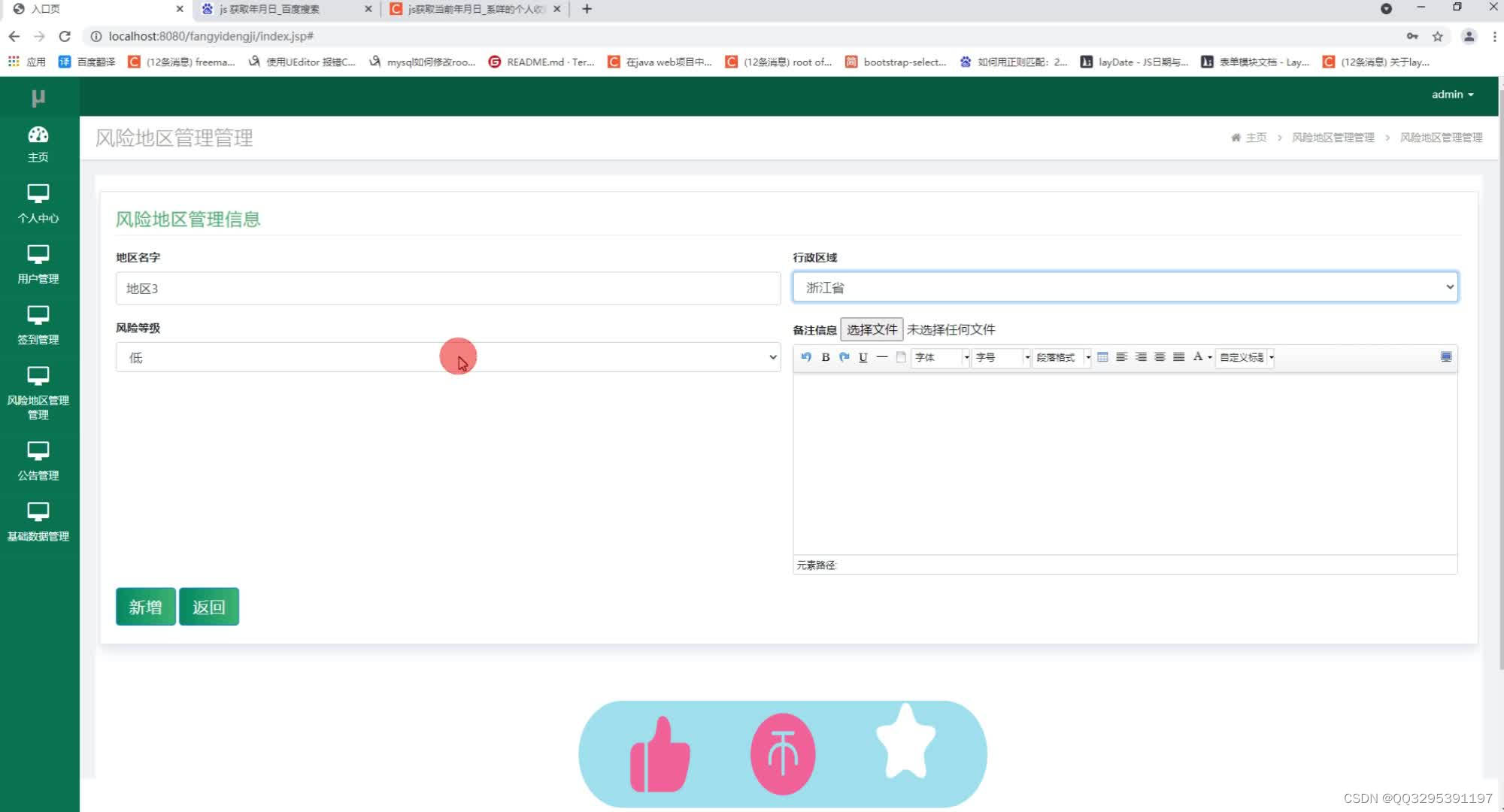Open the layDate bookmark
1504x812 pixels.
click(1135, 62)
